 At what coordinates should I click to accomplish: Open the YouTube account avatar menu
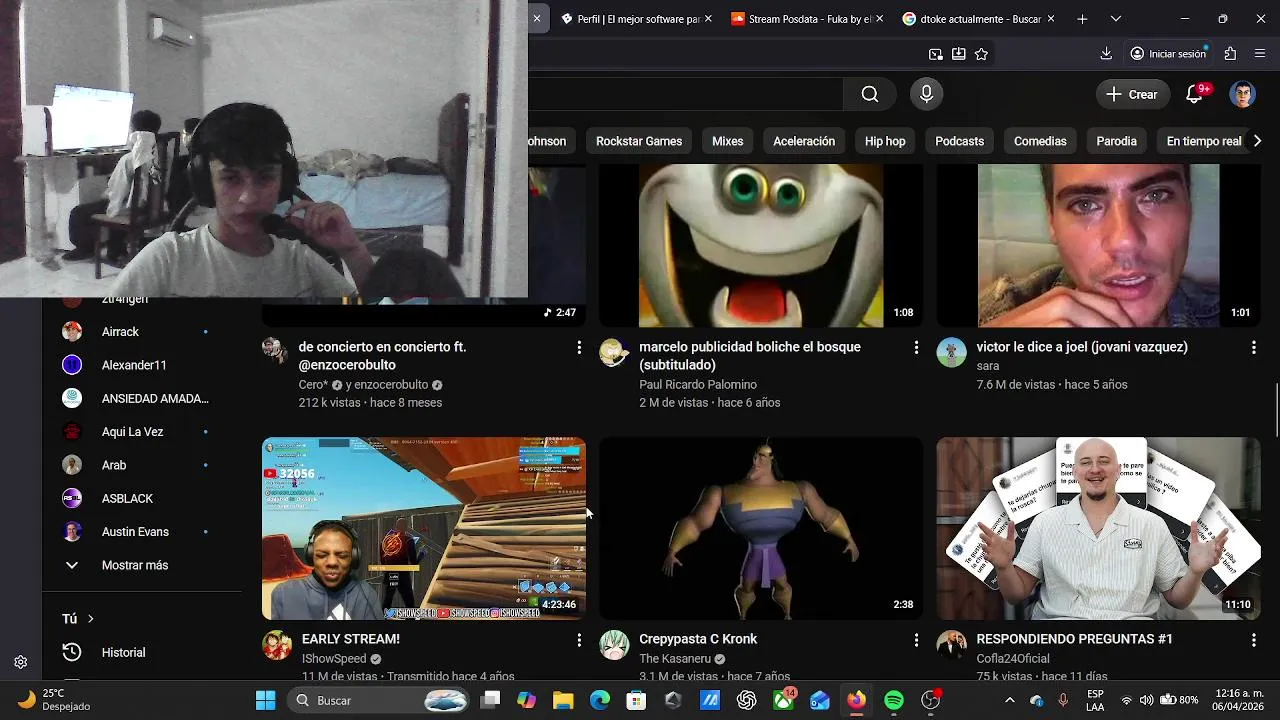click(1242, 94)
